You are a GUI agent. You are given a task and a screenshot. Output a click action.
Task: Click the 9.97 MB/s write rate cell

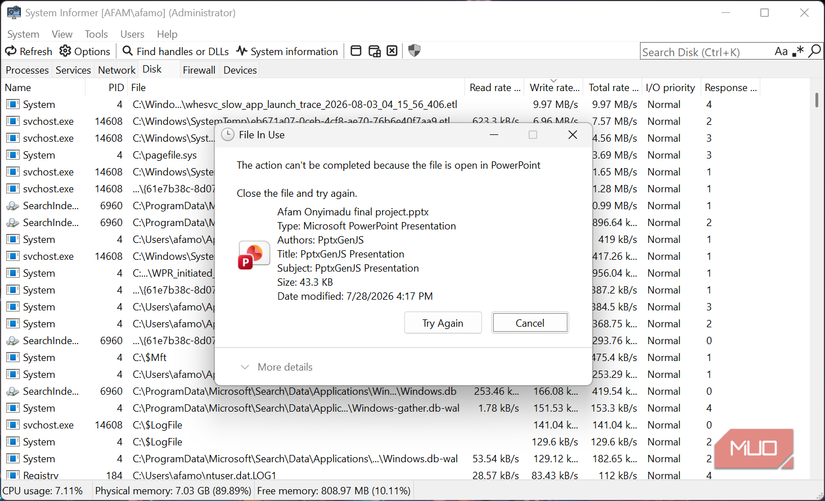555,104
